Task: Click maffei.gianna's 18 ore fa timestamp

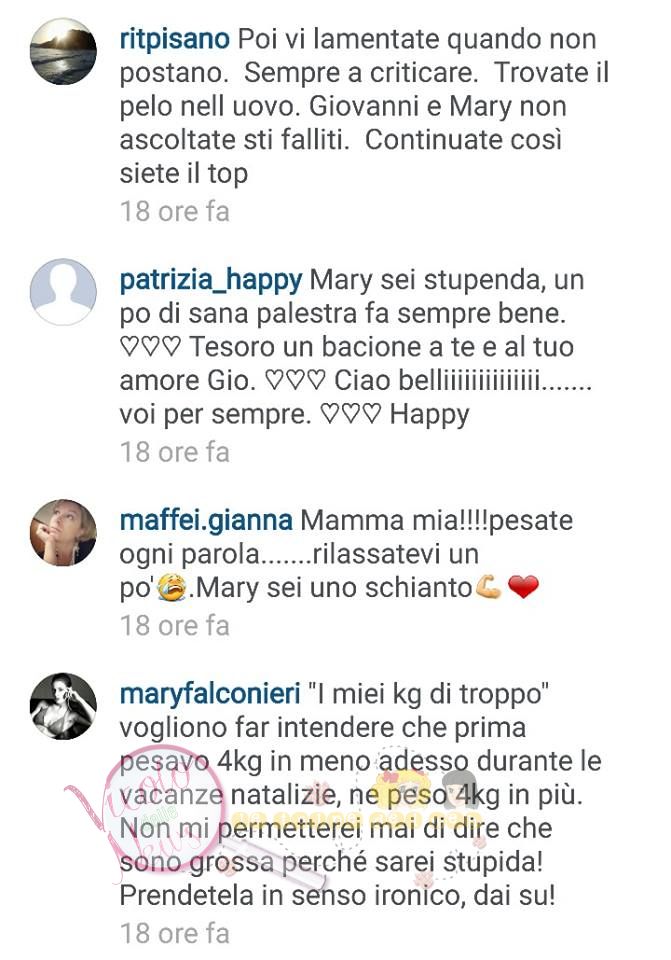Action: 175,626
